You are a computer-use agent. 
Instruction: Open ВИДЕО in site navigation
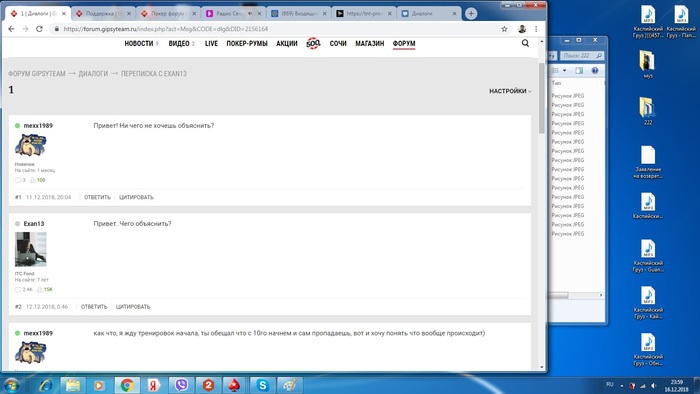179,43
